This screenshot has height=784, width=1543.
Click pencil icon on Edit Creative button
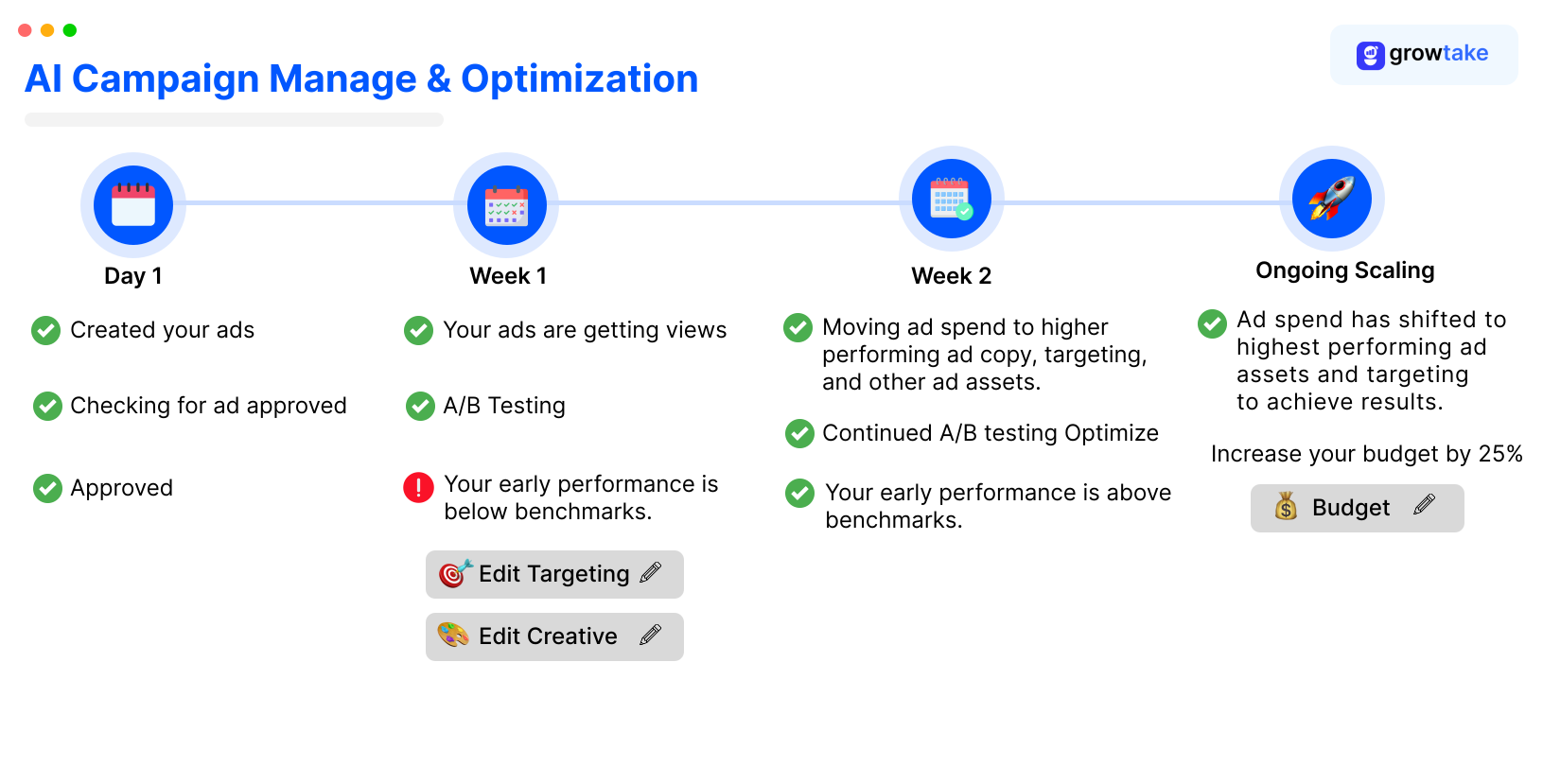point(651,635)
